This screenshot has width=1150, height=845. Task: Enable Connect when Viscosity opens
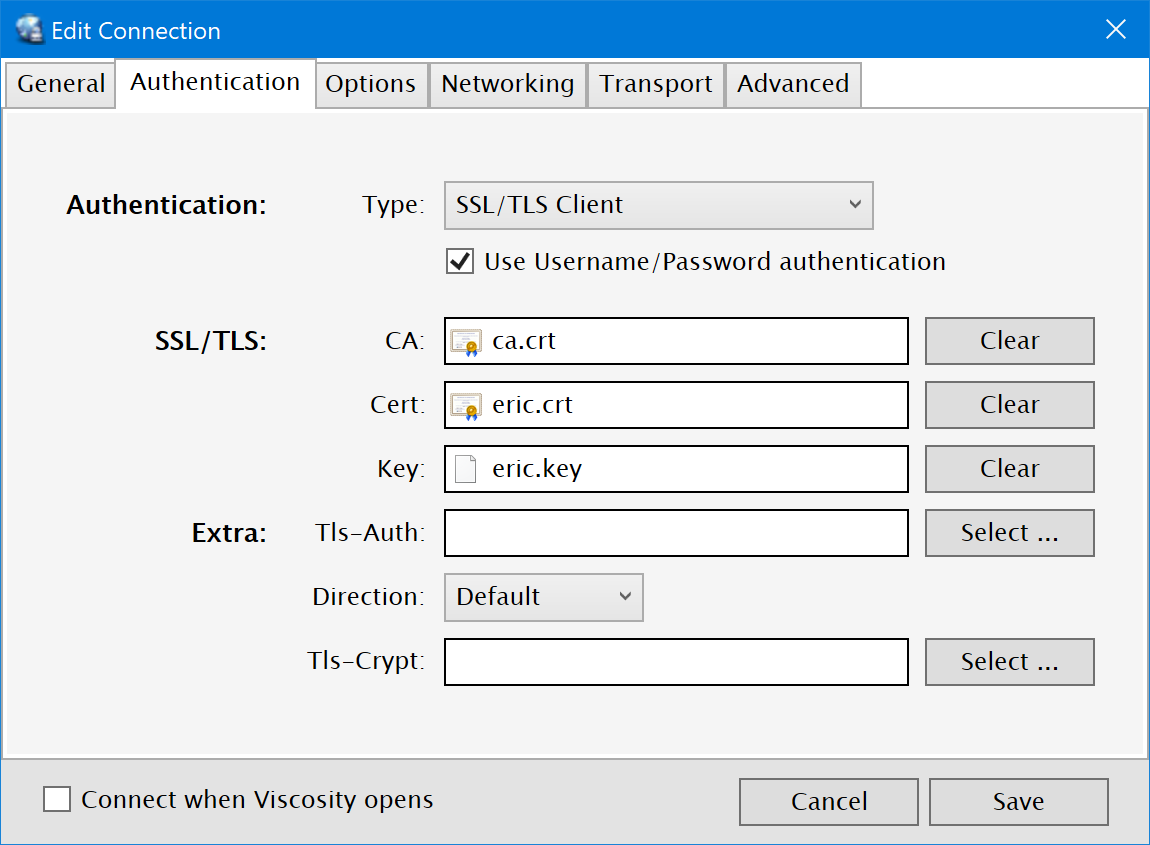point(57,800)
